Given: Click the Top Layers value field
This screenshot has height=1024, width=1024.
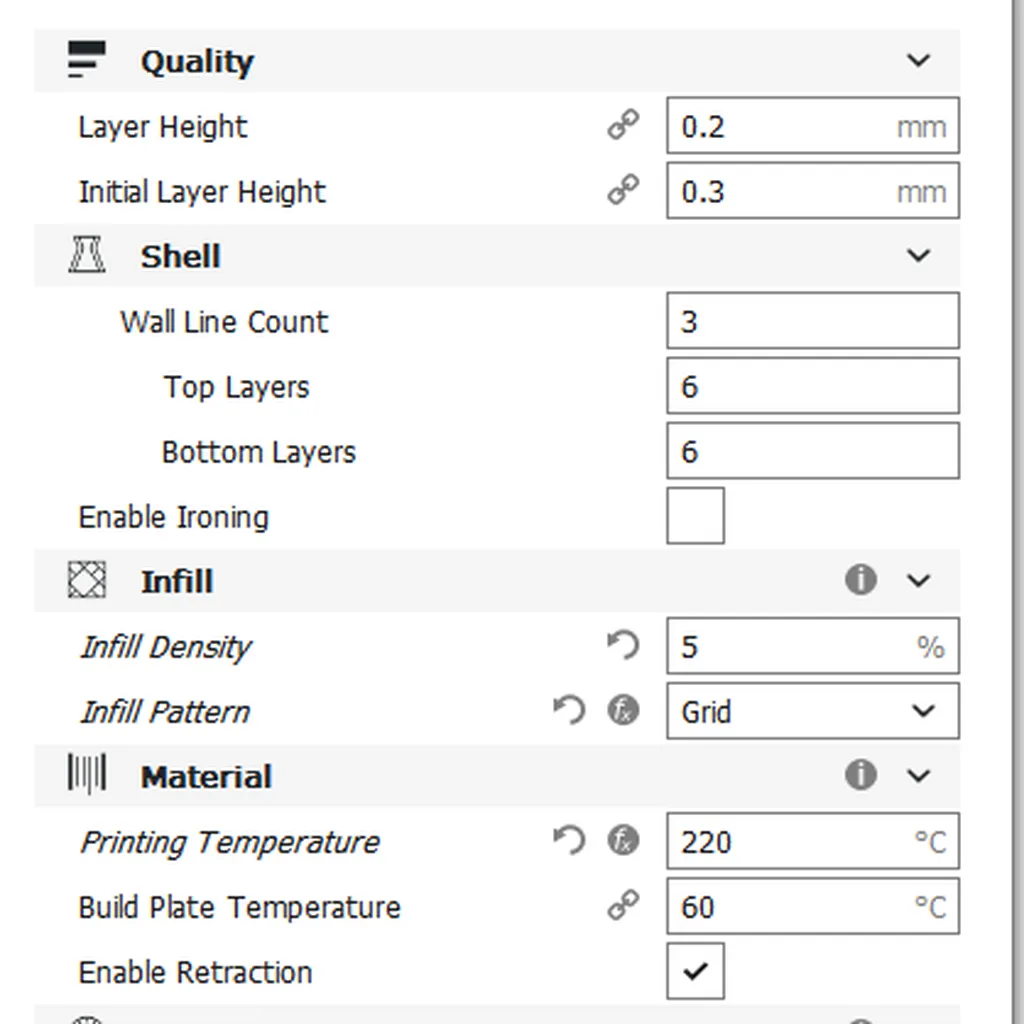Looking at the screenshot, I should pos(812,386).
